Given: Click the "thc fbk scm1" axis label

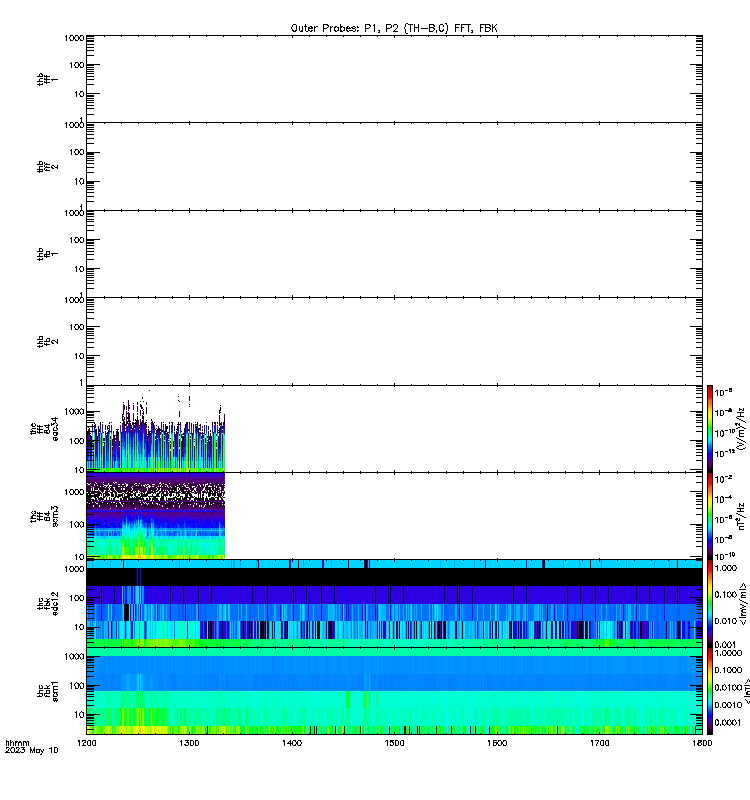Looking at the screenshot, I should [x=47, y=691].
